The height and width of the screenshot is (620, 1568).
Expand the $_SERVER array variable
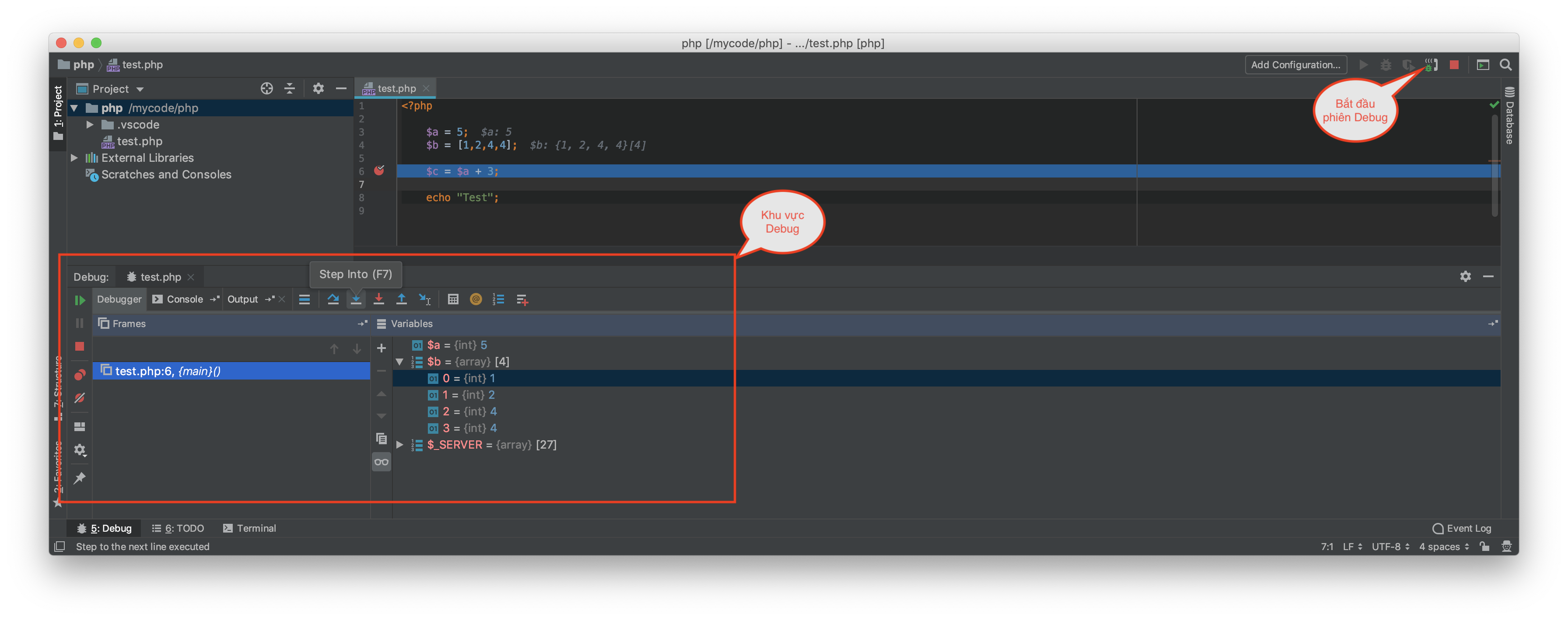[x=400, y=445]
